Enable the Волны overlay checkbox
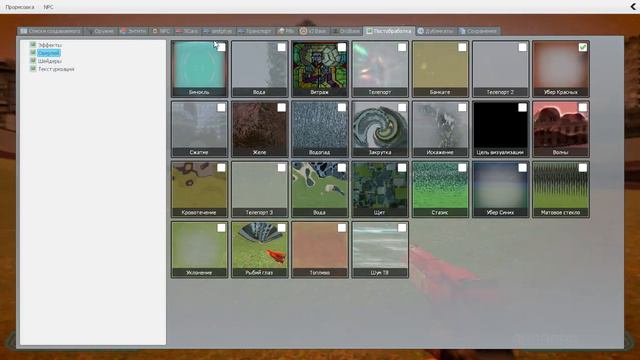This screenshot has height=360, width=640. click(x=583, y=107)
